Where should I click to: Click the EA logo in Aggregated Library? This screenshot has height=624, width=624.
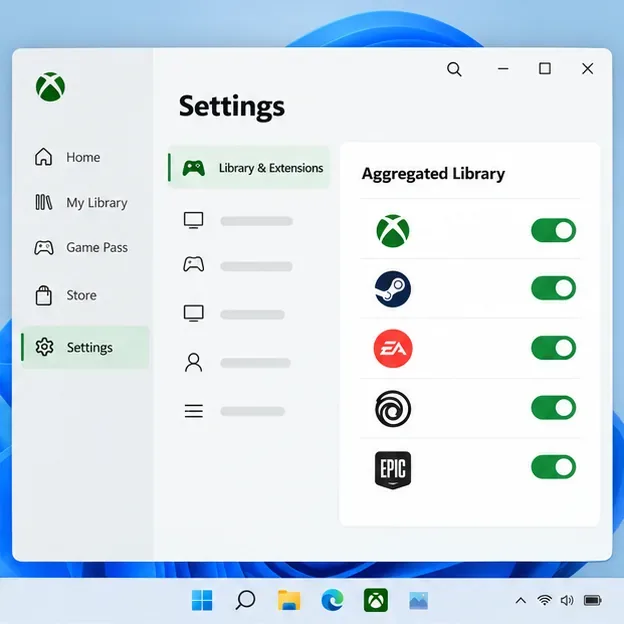pos(393,349)
